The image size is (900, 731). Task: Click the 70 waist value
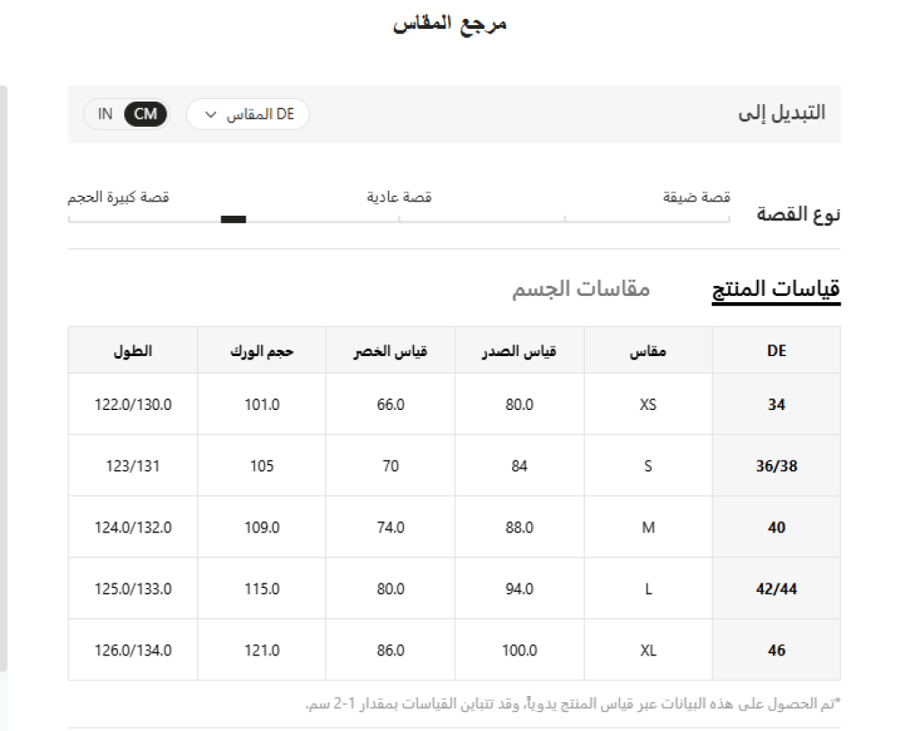390,466
